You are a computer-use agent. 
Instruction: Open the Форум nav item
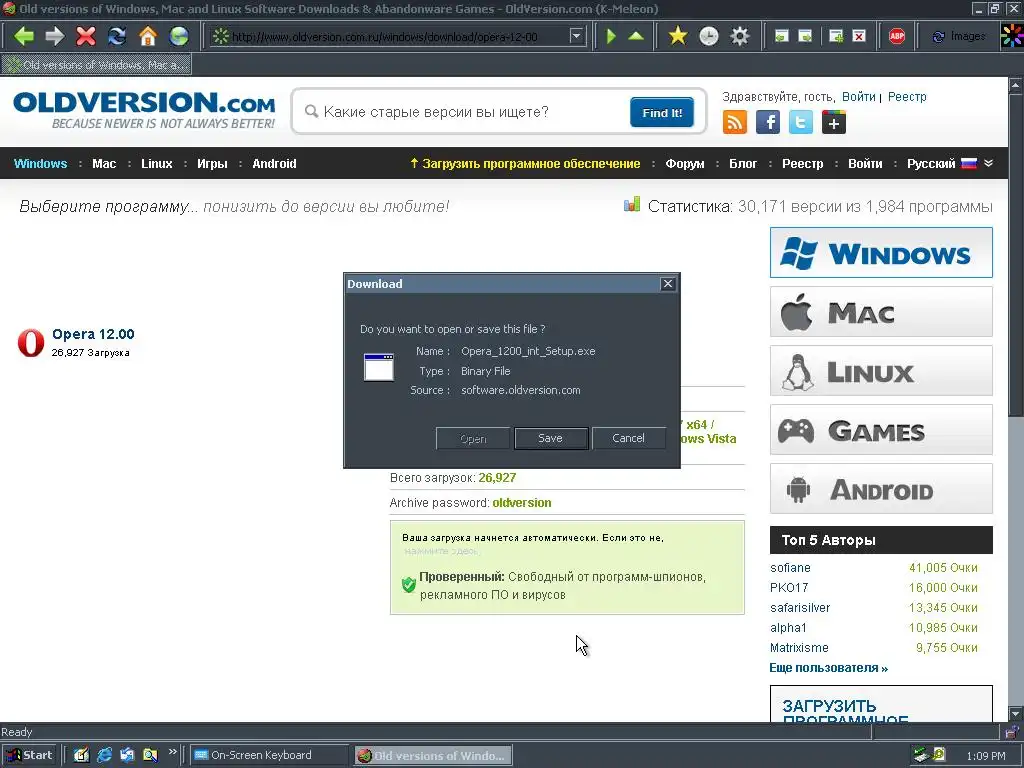[684, 163]
